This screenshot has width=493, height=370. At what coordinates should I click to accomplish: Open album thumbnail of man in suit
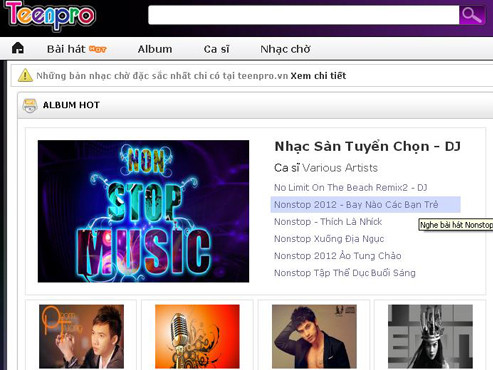[x=81, y=336]
